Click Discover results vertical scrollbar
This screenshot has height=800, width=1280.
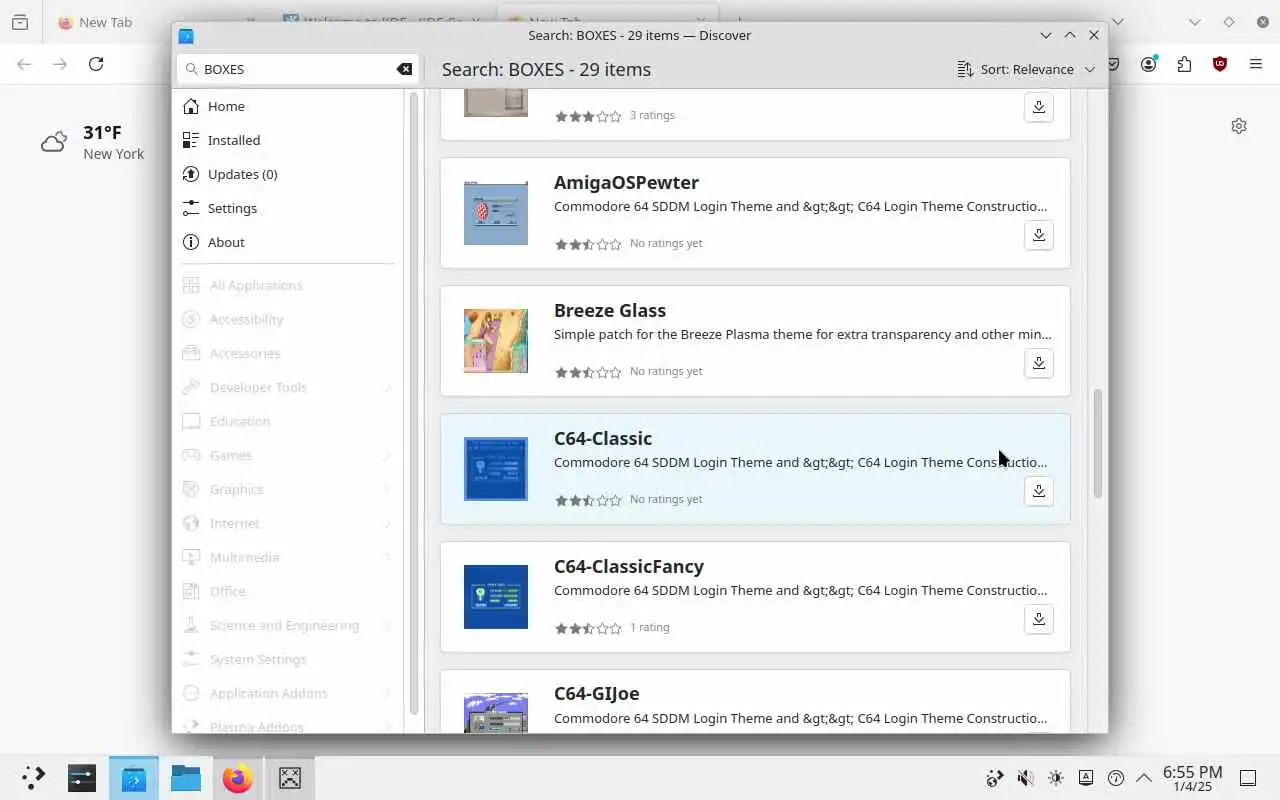[x=1097, y=444]
